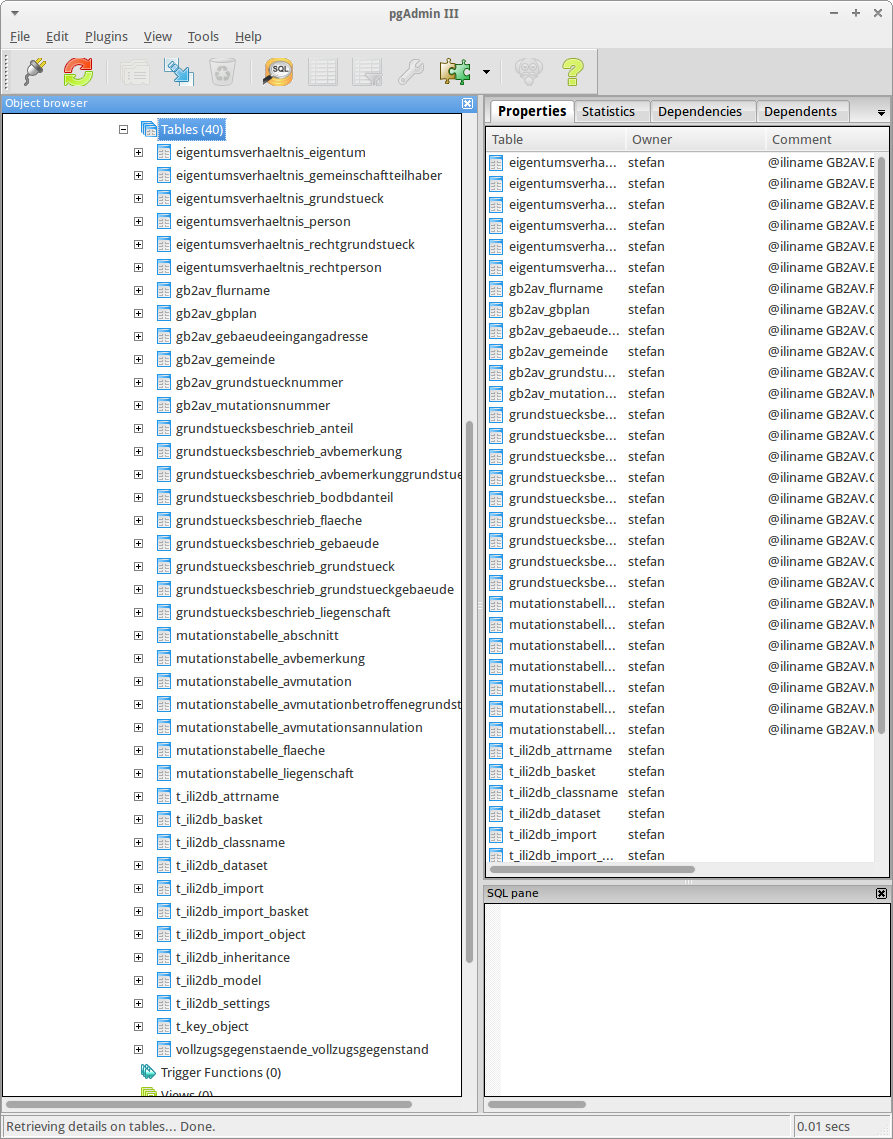Expand the t_ili2db_import_basket node

click(x=138, y=912)
